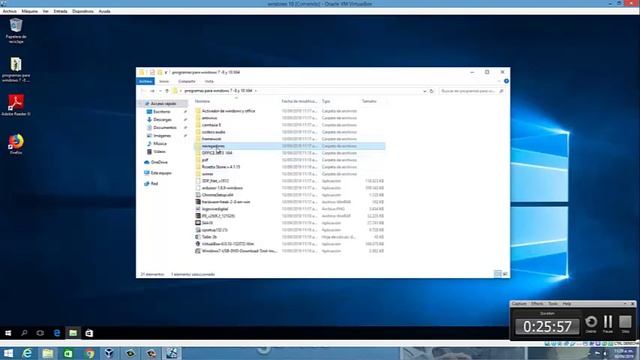
Task: Open Quick Access Toolbar customize dropdown
Action: click(x=166, y=72)
